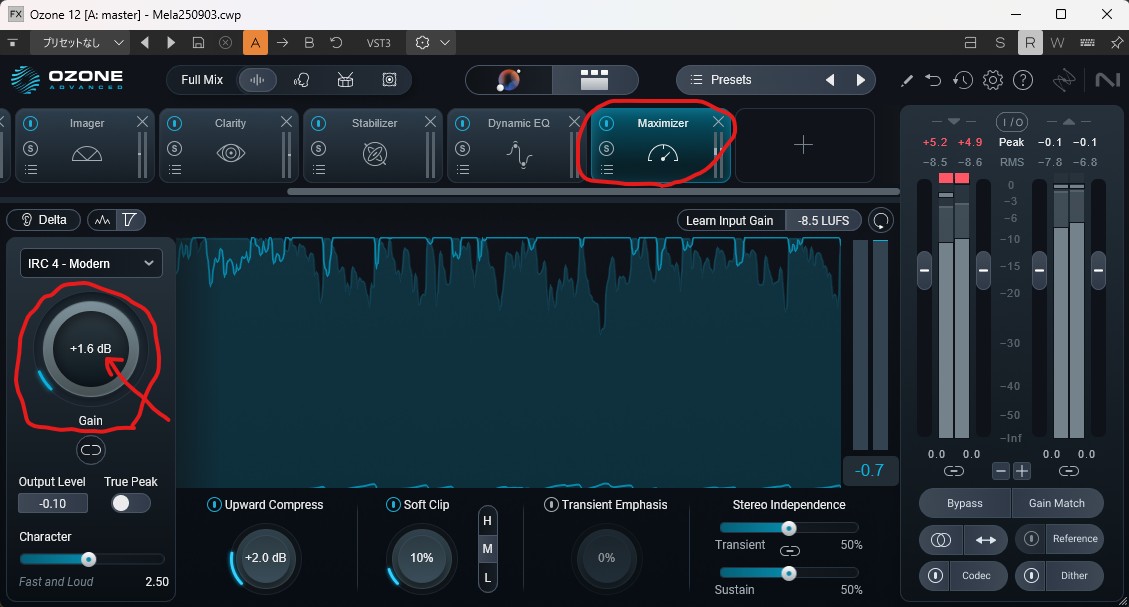Open the Master Assistant view
This screenshot has width=1129, height=607.
pos(509,80)
